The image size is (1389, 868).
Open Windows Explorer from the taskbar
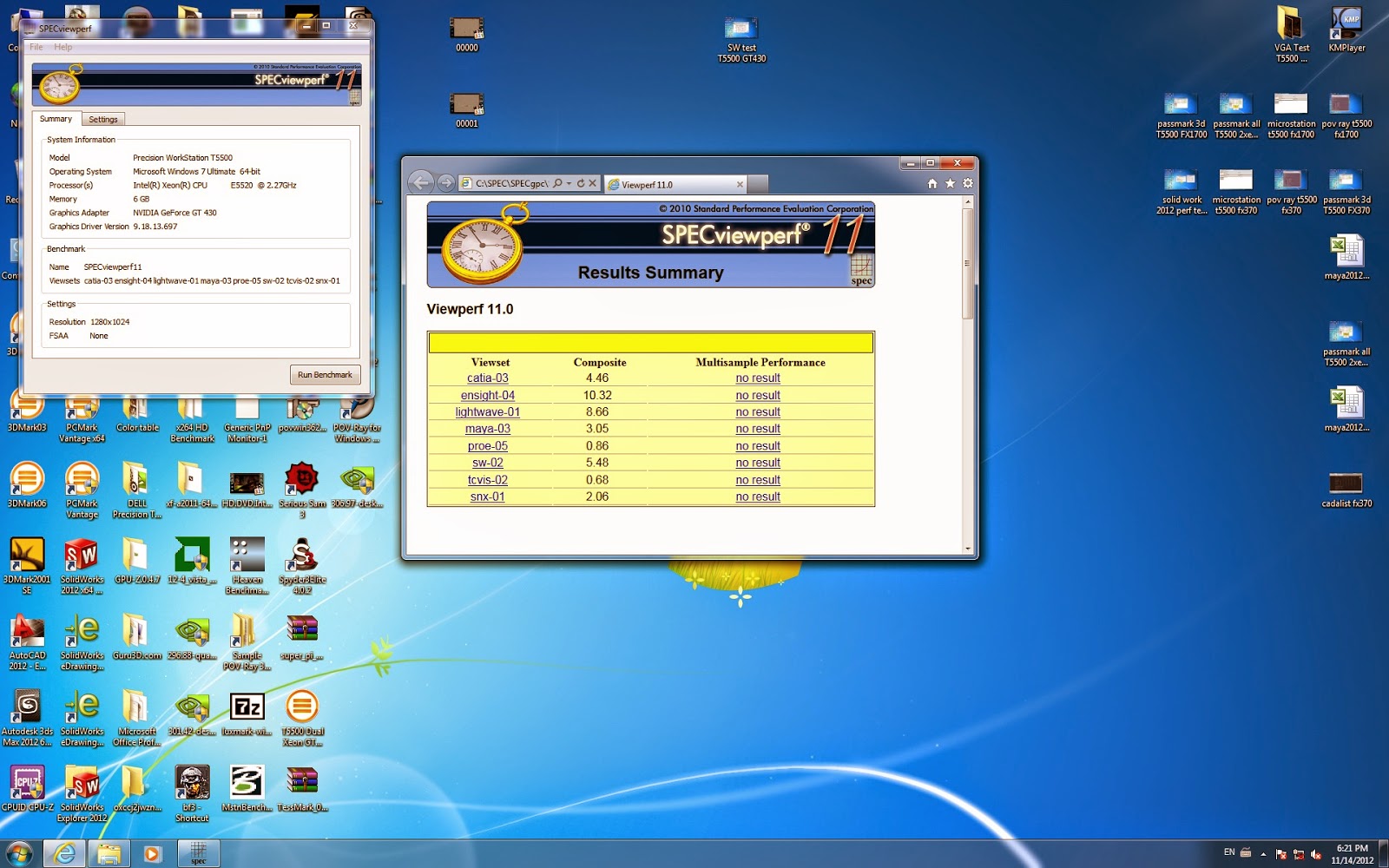pos(109,853)
